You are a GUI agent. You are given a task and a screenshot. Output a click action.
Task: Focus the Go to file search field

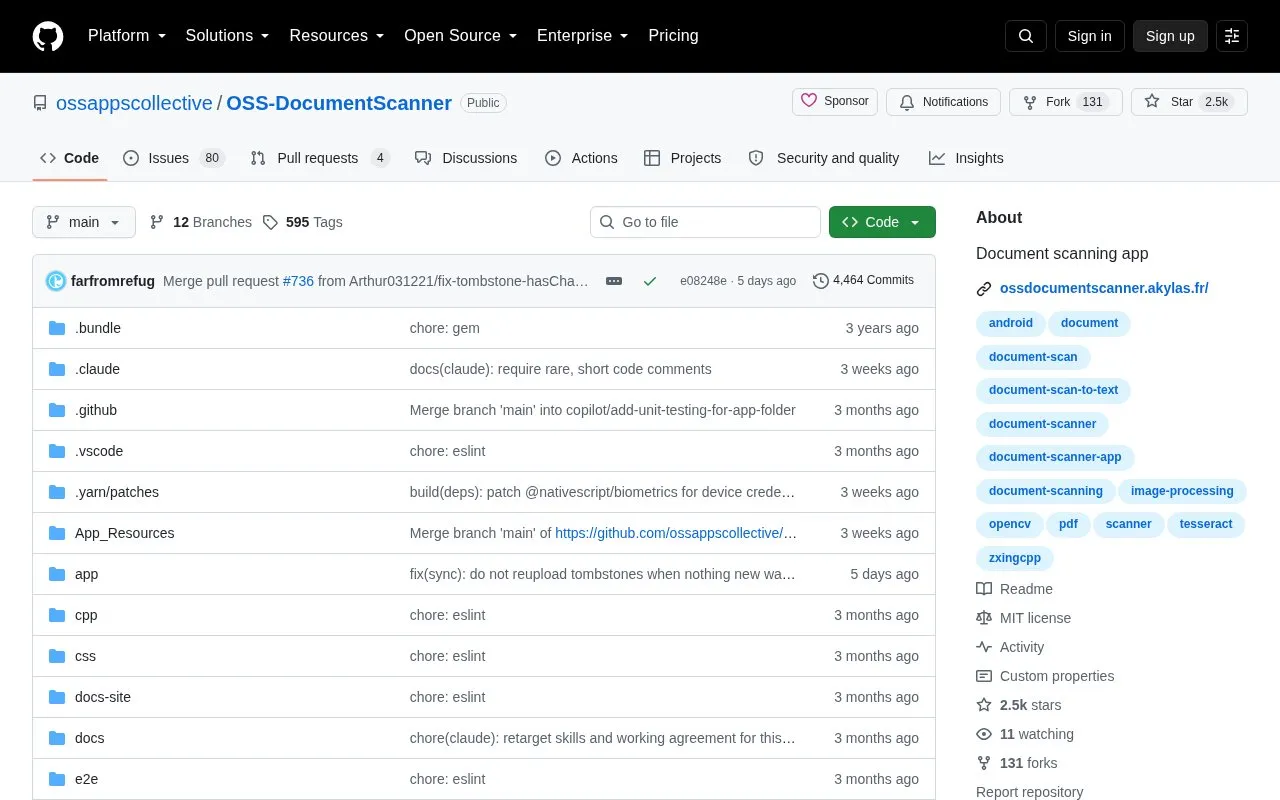click(705, 222)
